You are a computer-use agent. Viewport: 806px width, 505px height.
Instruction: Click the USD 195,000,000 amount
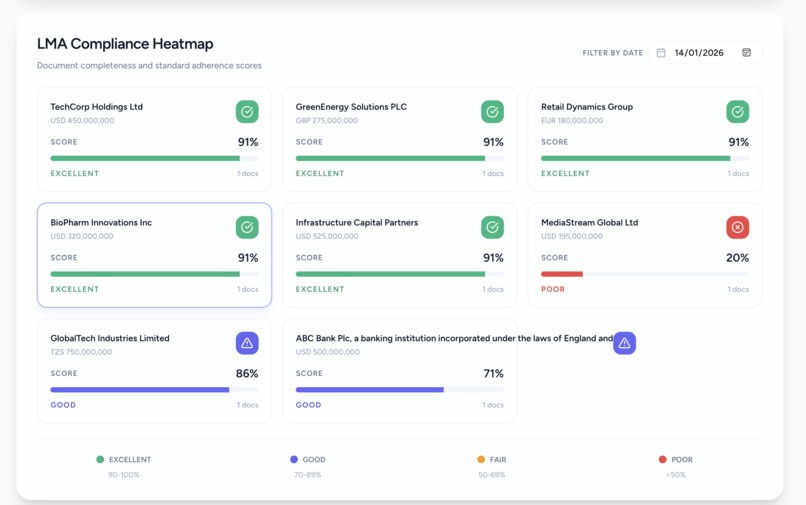[x=572, y=236]
